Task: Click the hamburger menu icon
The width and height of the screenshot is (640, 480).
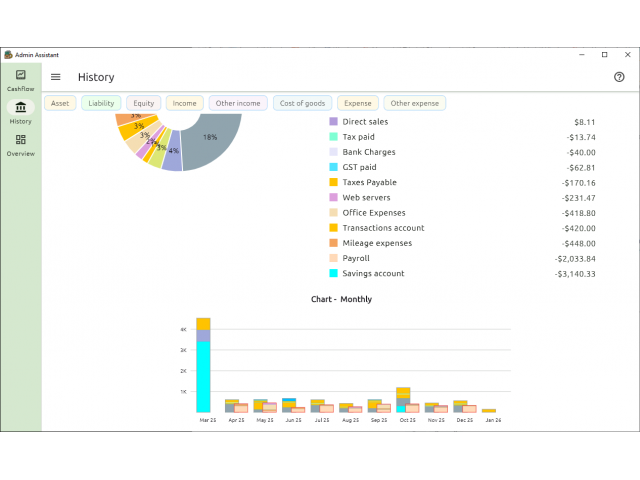Action: (x=55, y=77)
